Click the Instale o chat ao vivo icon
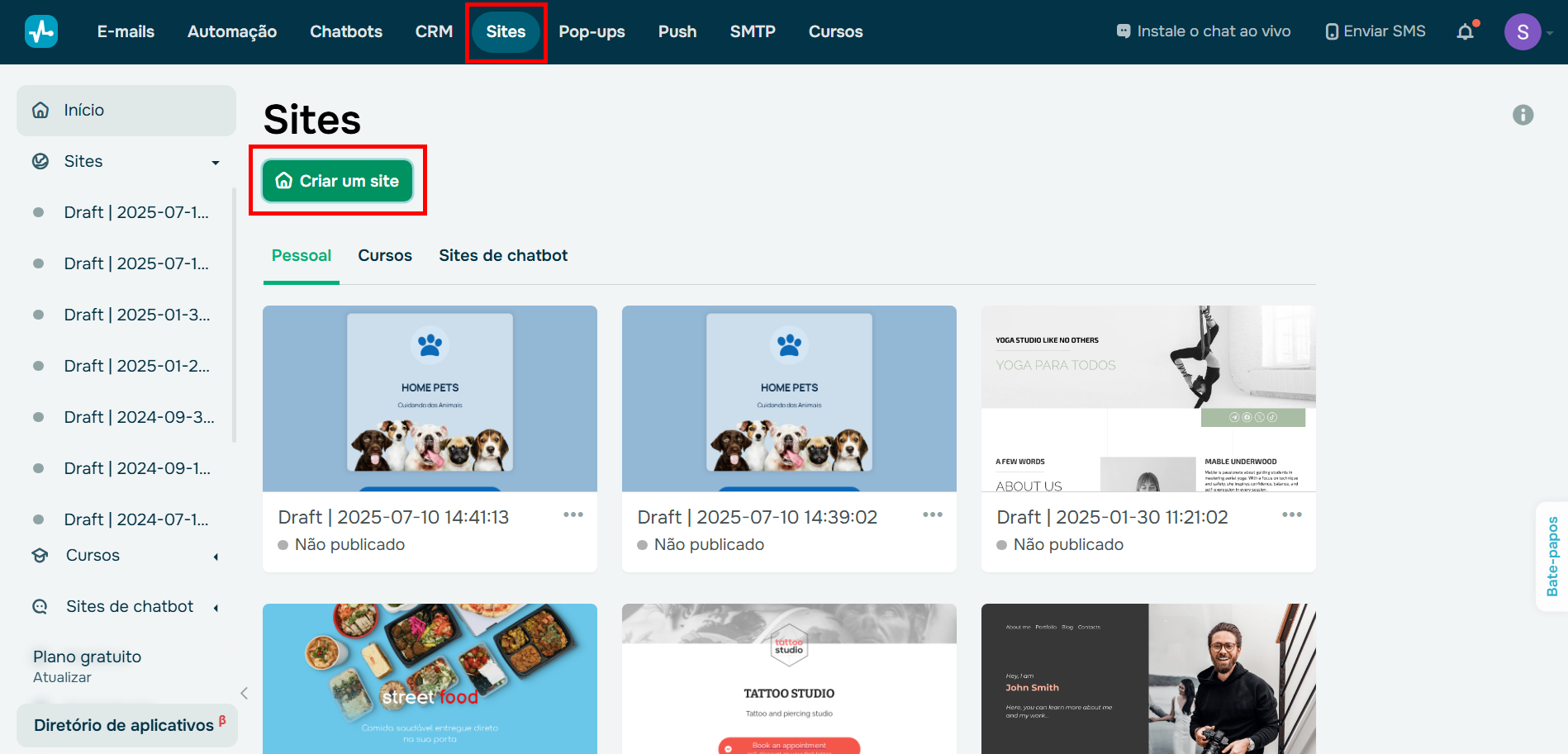This screenshot has height=754, width=1568. point(1124,31)
